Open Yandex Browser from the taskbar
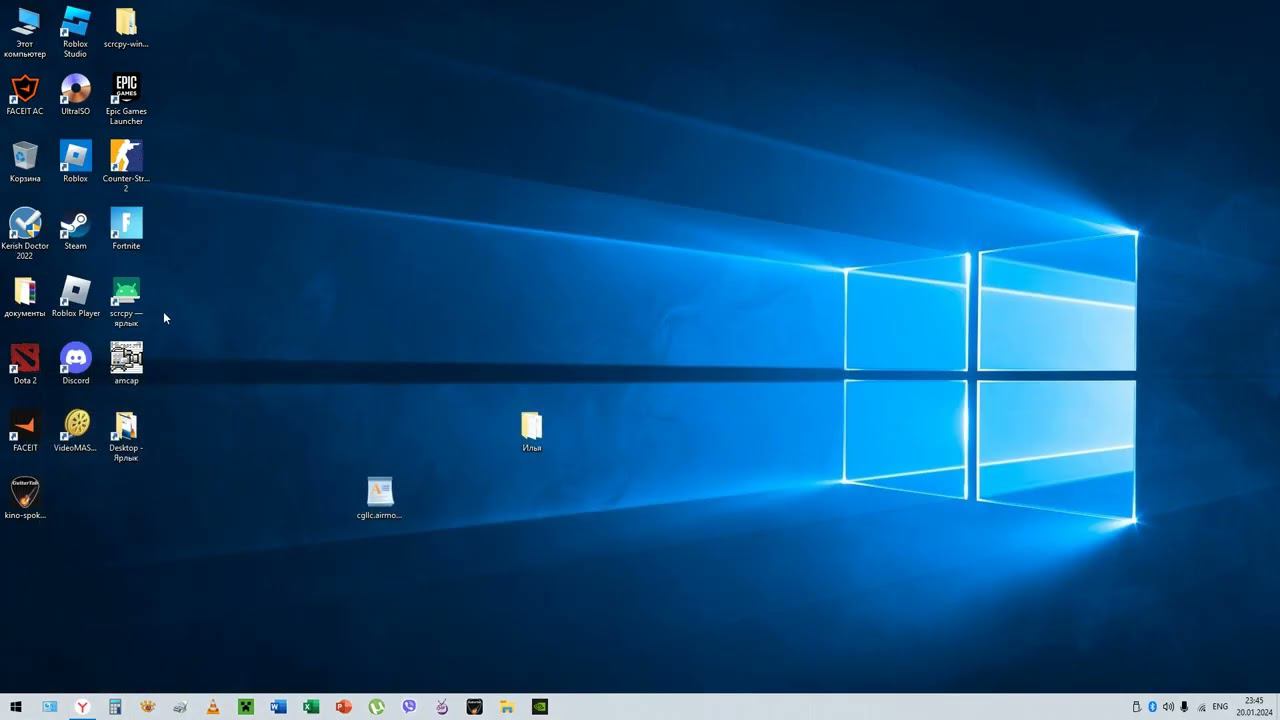The width and height of the screenshot is (1280, 720). point(82,707)
